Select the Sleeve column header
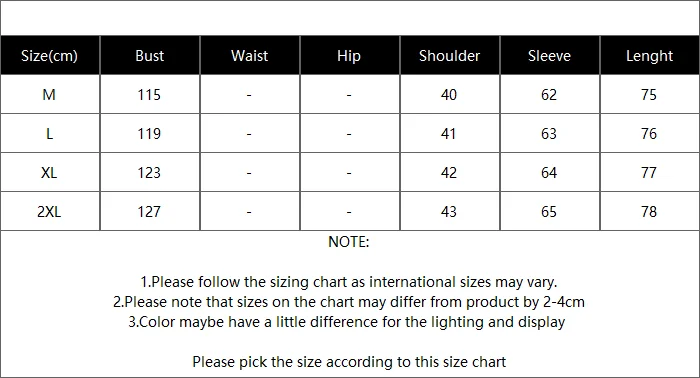The height and width of the screenshot is (378, 700). click(549, 56)
